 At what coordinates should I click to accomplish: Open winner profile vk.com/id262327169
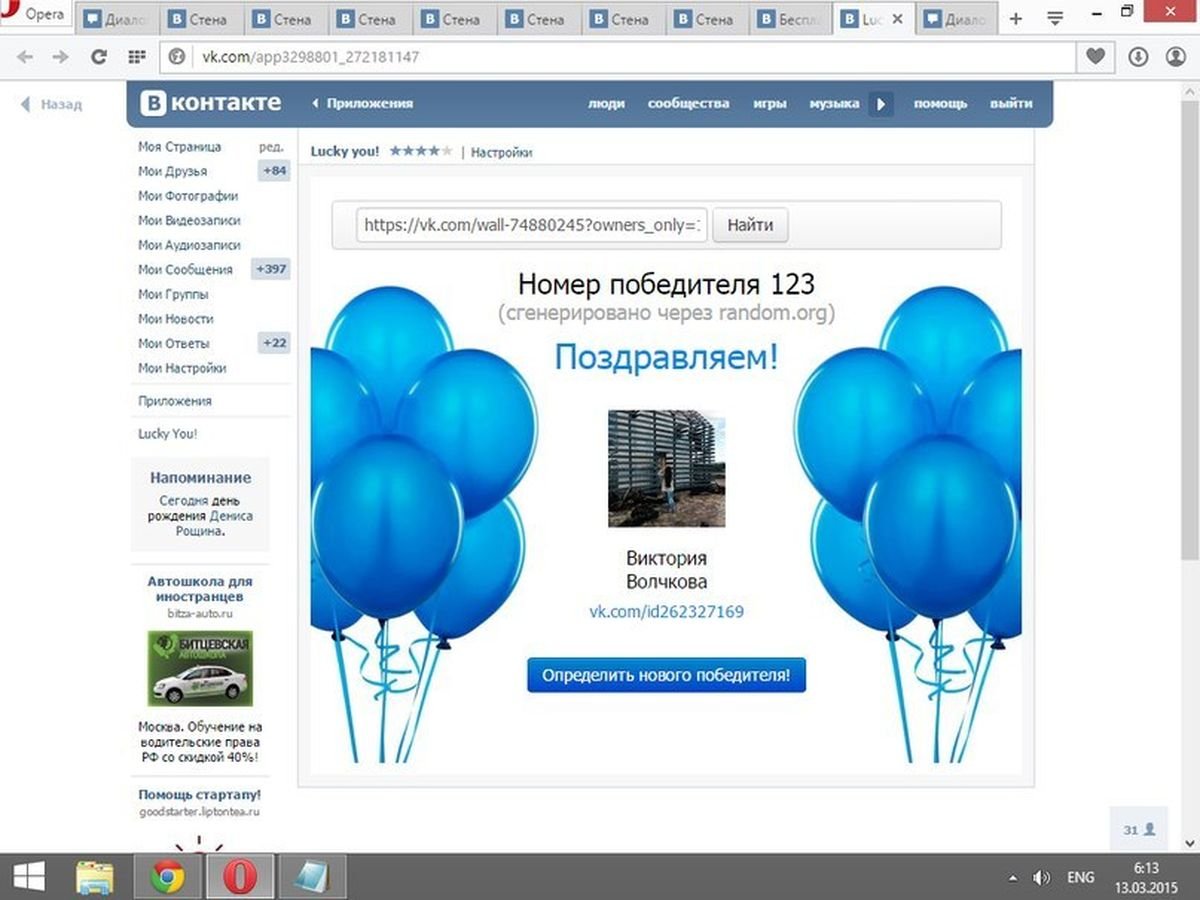666,611
